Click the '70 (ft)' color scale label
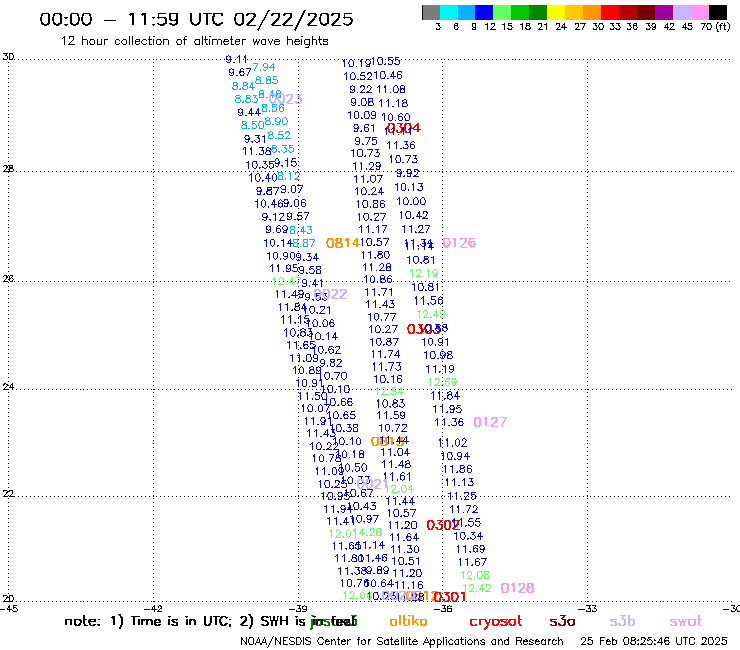Viewport: 740px width, 650px height. tap(715, 27)
